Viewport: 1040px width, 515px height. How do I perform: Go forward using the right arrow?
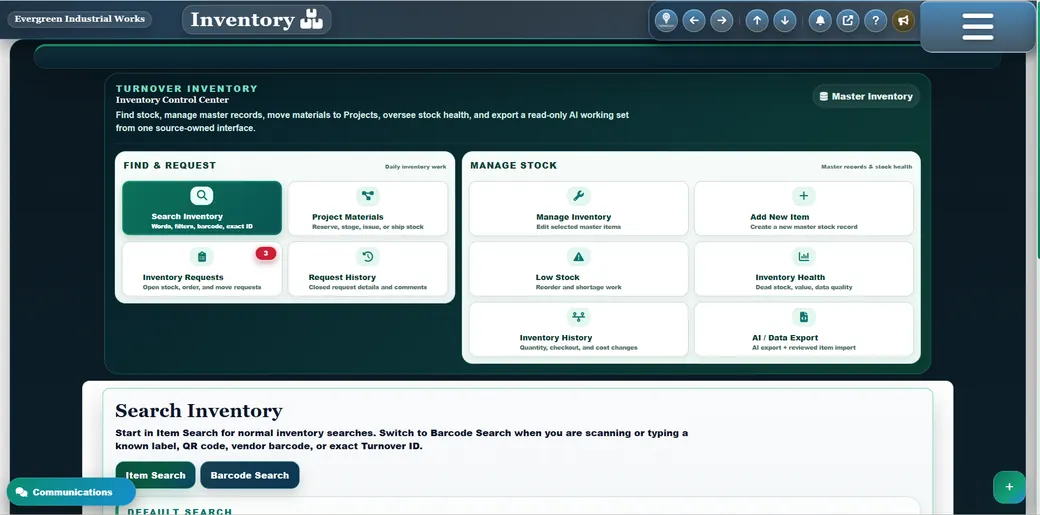pos(722,20)
